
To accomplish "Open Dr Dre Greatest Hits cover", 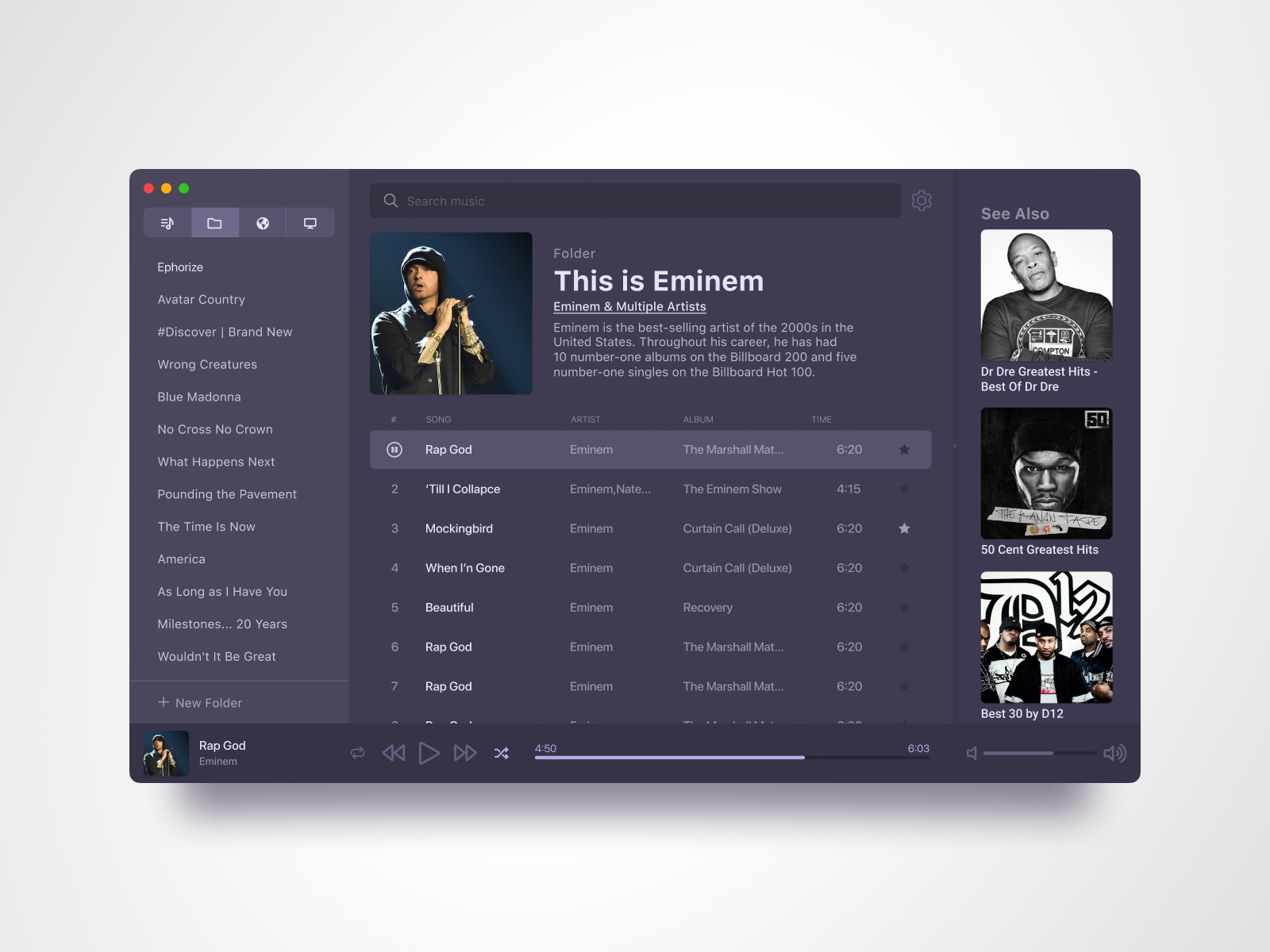I will [x=1046, y=295].
